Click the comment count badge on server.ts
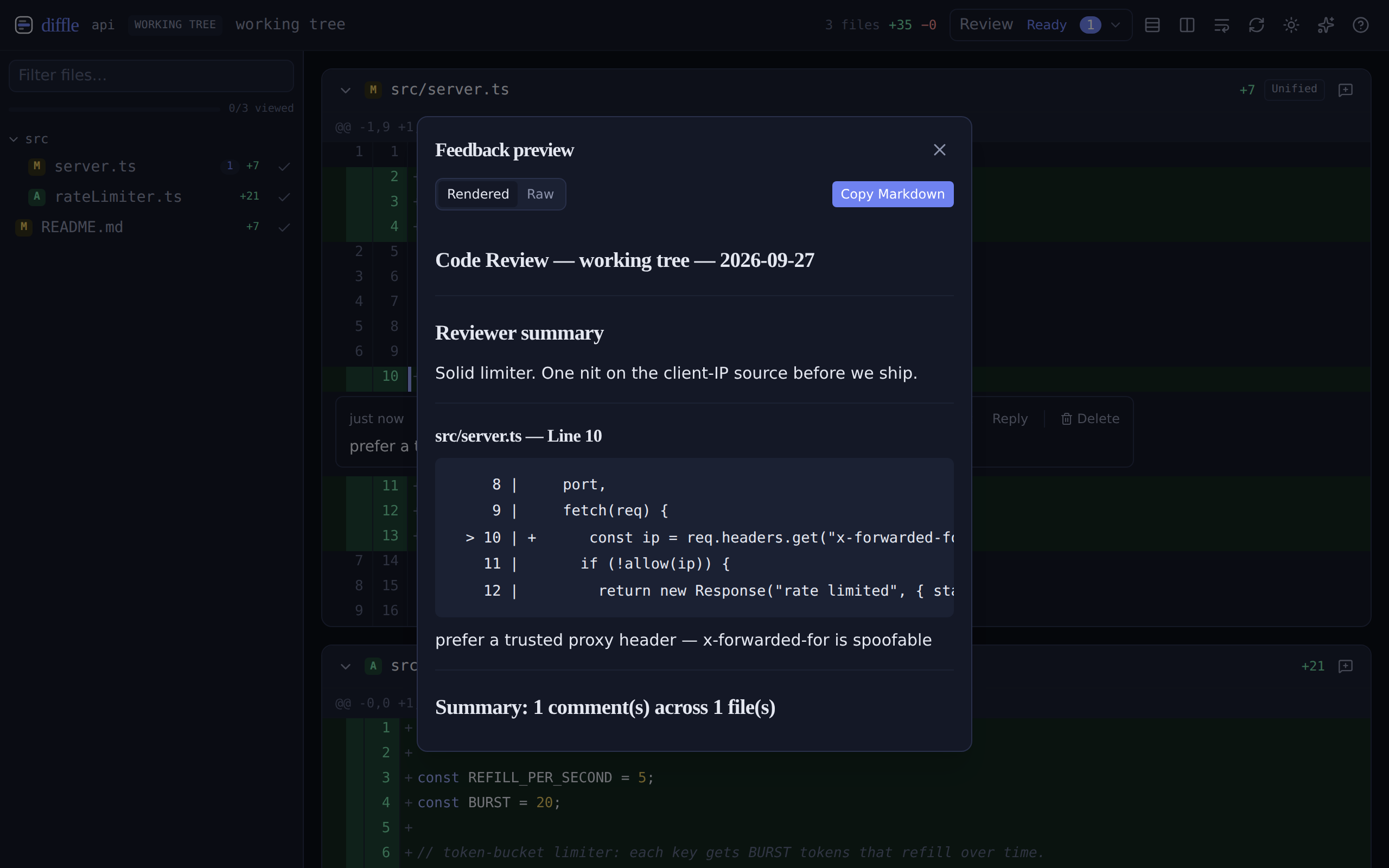Screen dimensions: 1389x868 [230, 166]
